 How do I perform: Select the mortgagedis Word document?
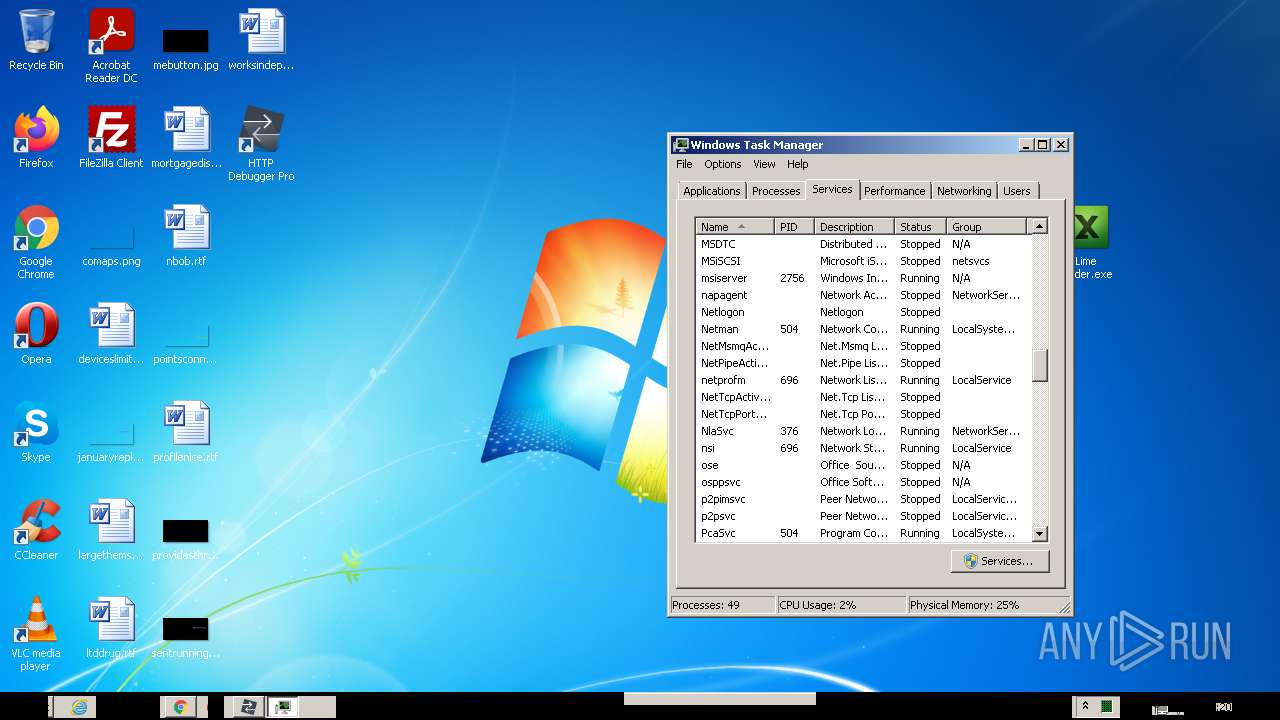186,138
